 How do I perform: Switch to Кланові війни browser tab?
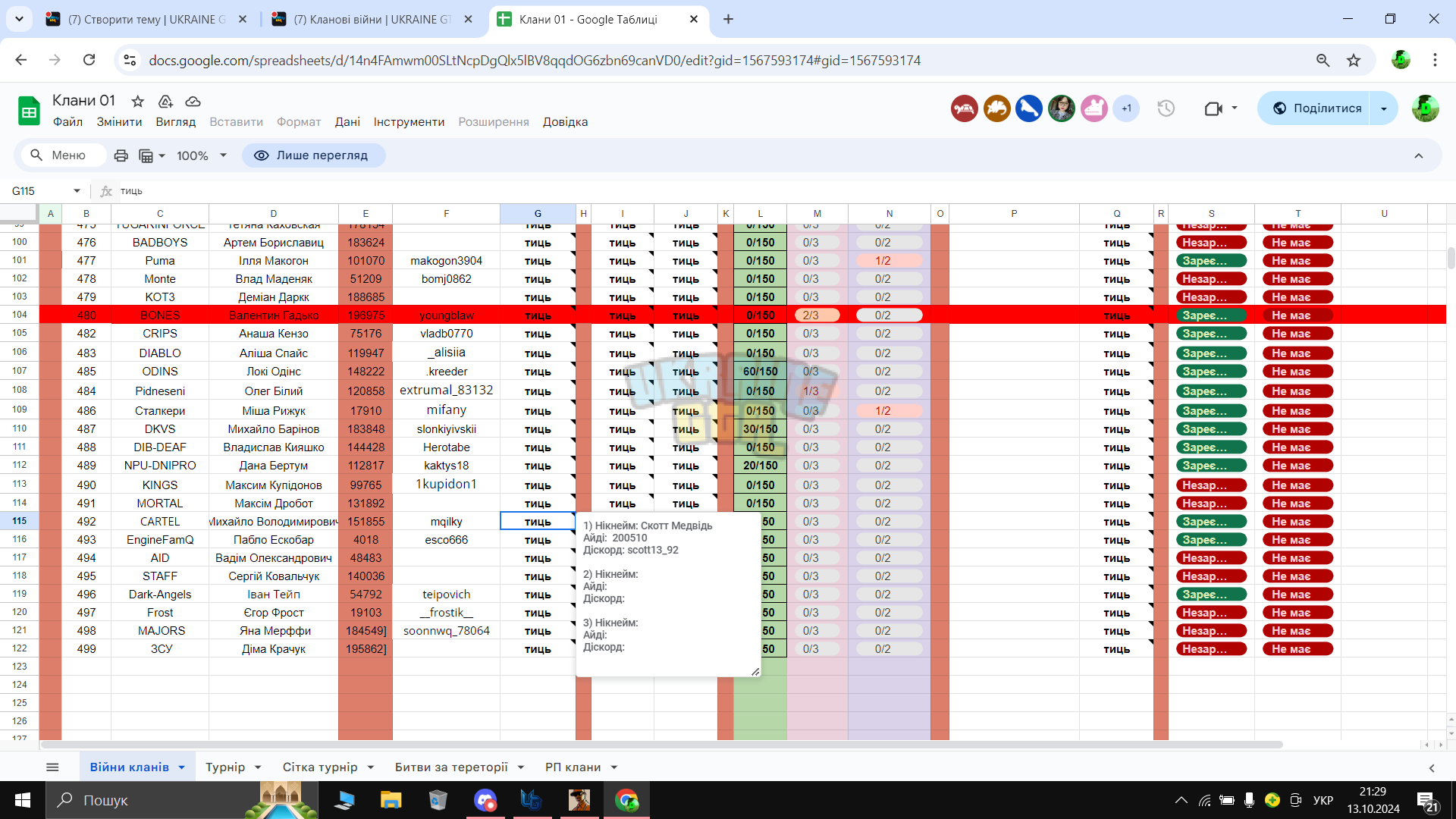[372, 19]
